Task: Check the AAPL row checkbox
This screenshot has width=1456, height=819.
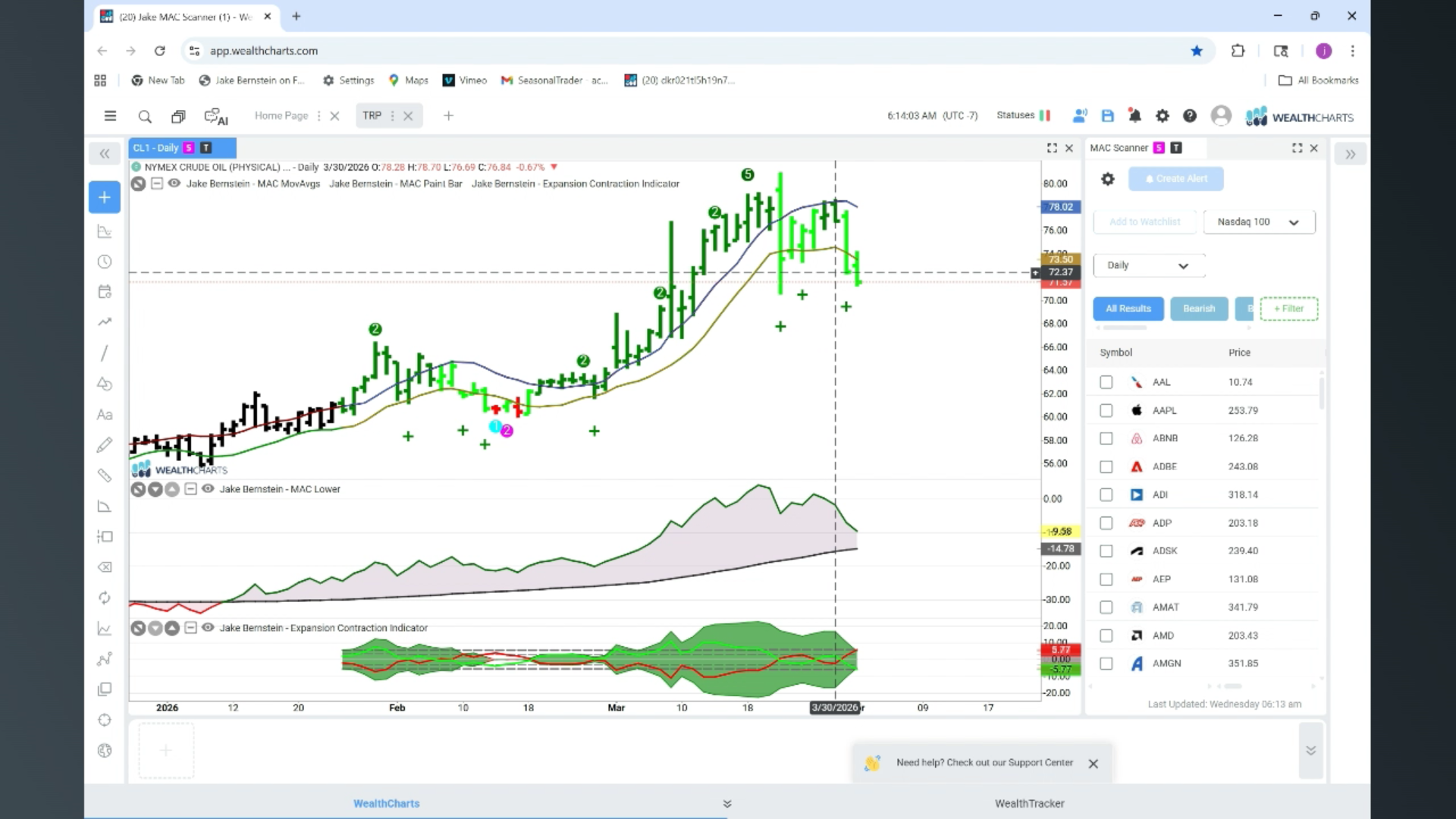Action: (1106, 410)
